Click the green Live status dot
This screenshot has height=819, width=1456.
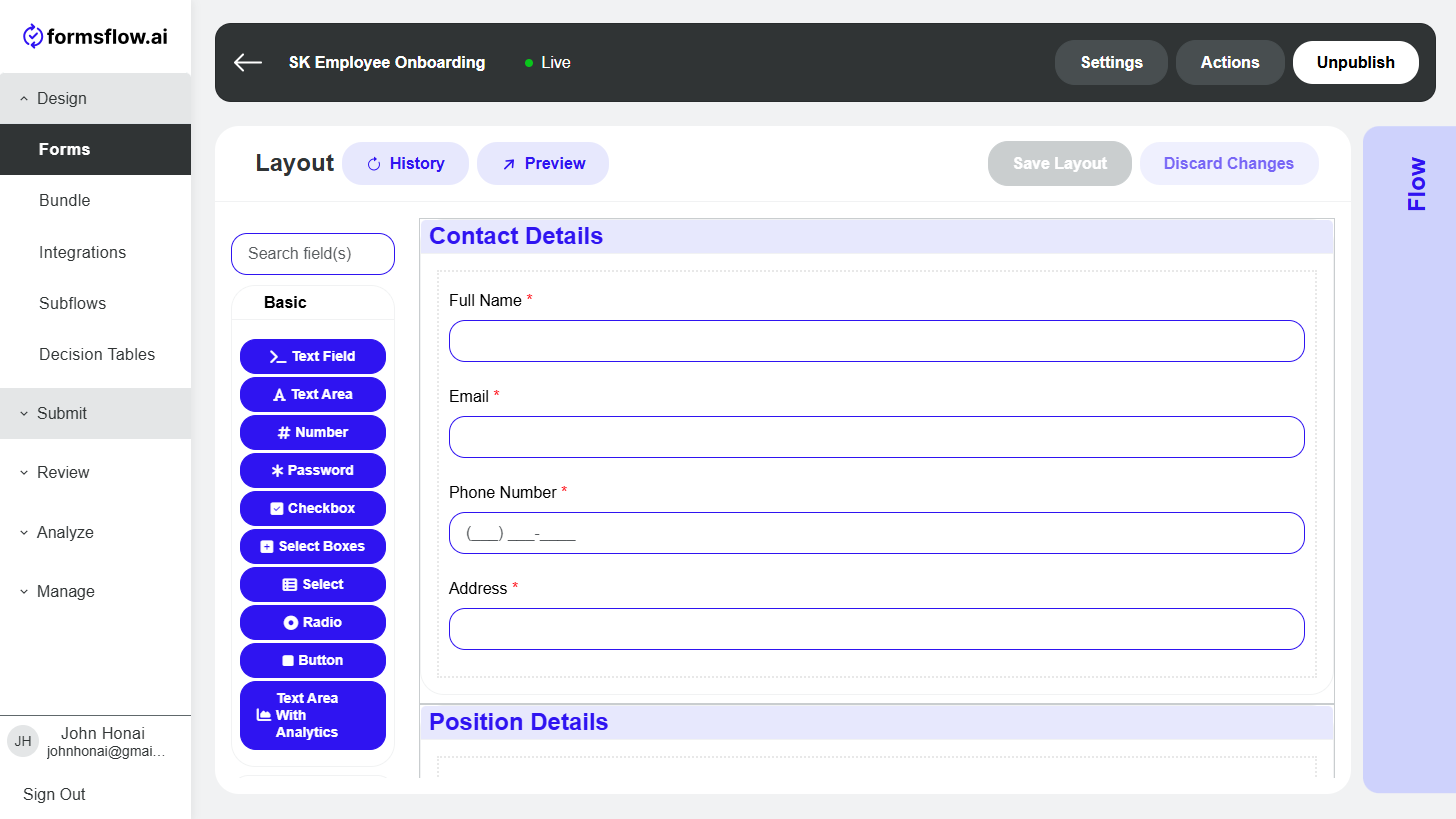point(529,63)
